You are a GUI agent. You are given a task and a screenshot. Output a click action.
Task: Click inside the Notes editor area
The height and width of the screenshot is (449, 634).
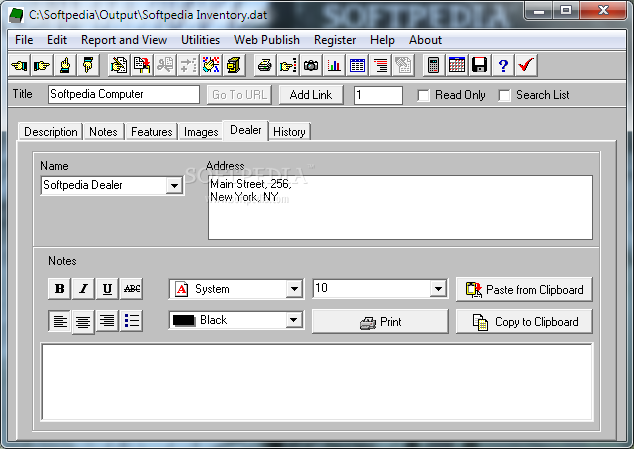pos(317,382)
